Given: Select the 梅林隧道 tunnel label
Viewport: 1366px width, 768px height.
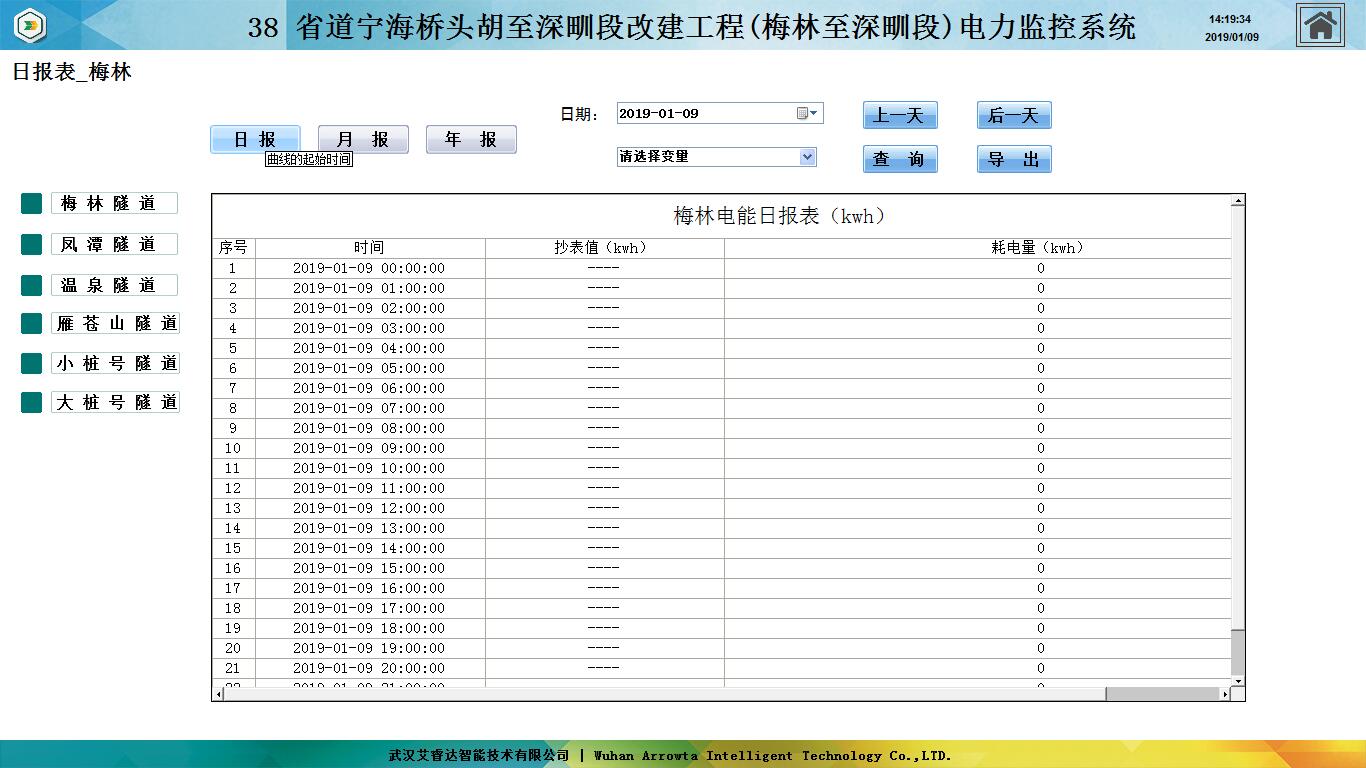Looking at the screenshot, I should pyautogui.click(x=114, y=204).
